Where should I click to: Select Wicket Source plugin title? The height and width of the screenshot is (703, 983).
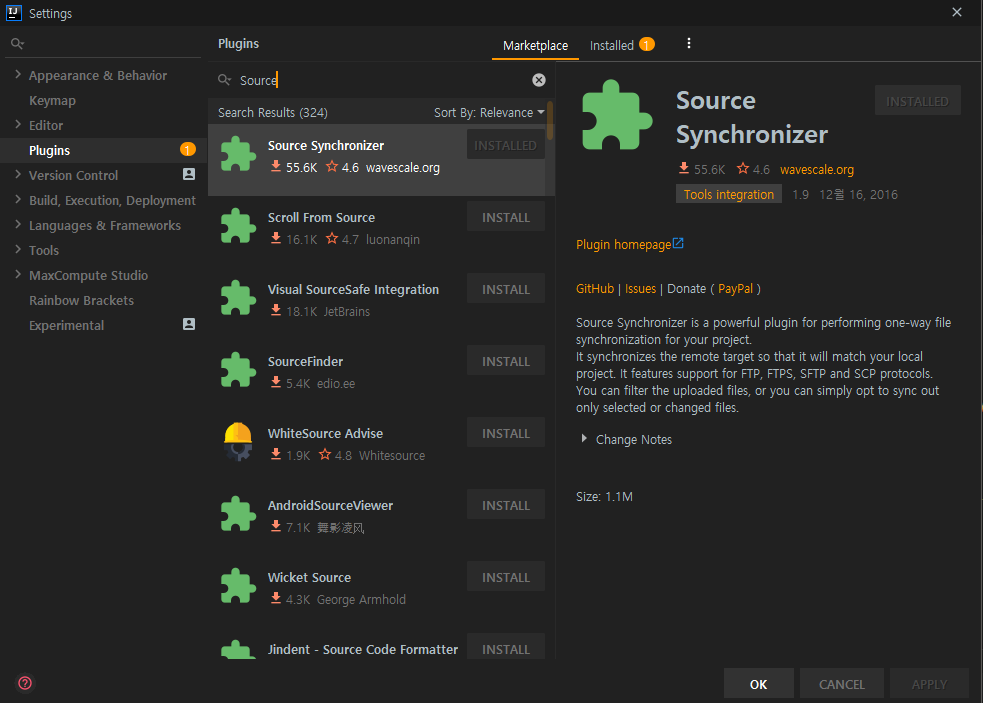309,577
